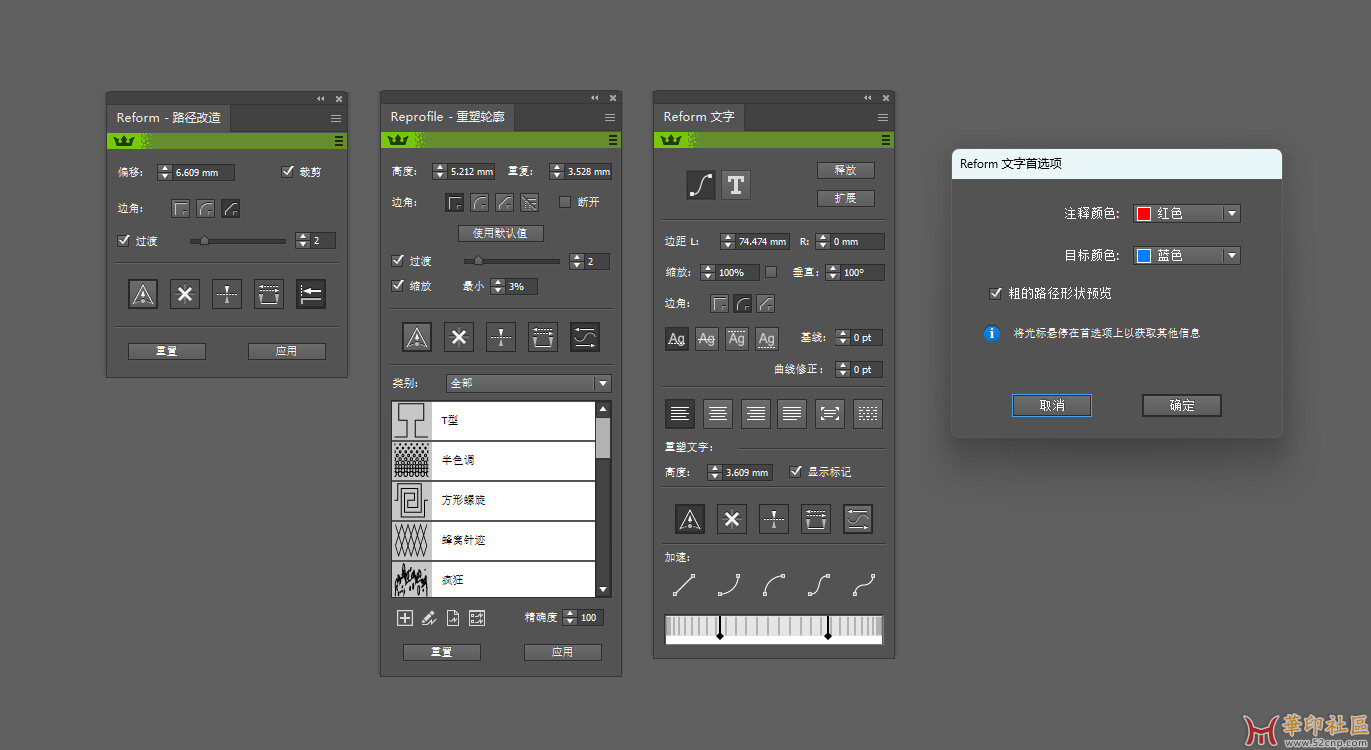
Task: Toggle the checkbox next to 缩放 100% field
Action: [771, 271]
